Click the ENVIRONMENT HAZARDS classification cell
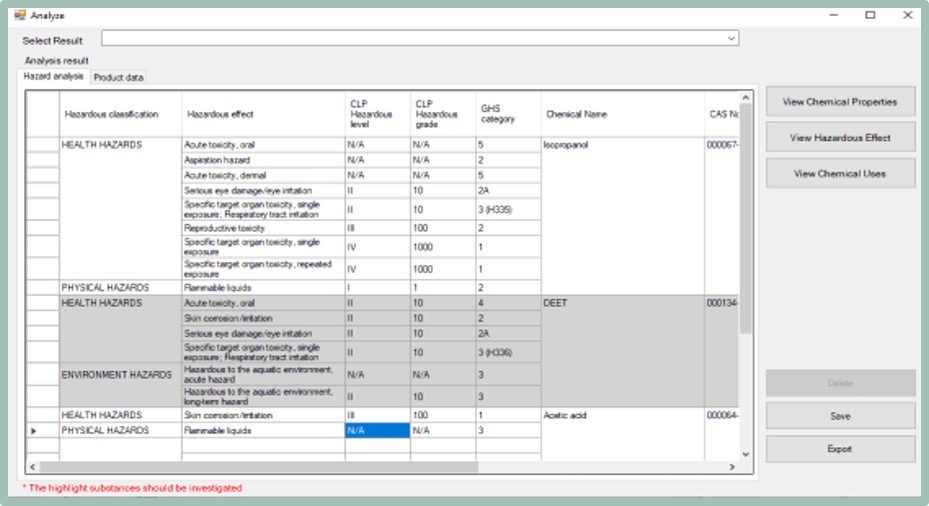Image resolution: width=929 pixels, height=506 pixels. click(120, 385)
